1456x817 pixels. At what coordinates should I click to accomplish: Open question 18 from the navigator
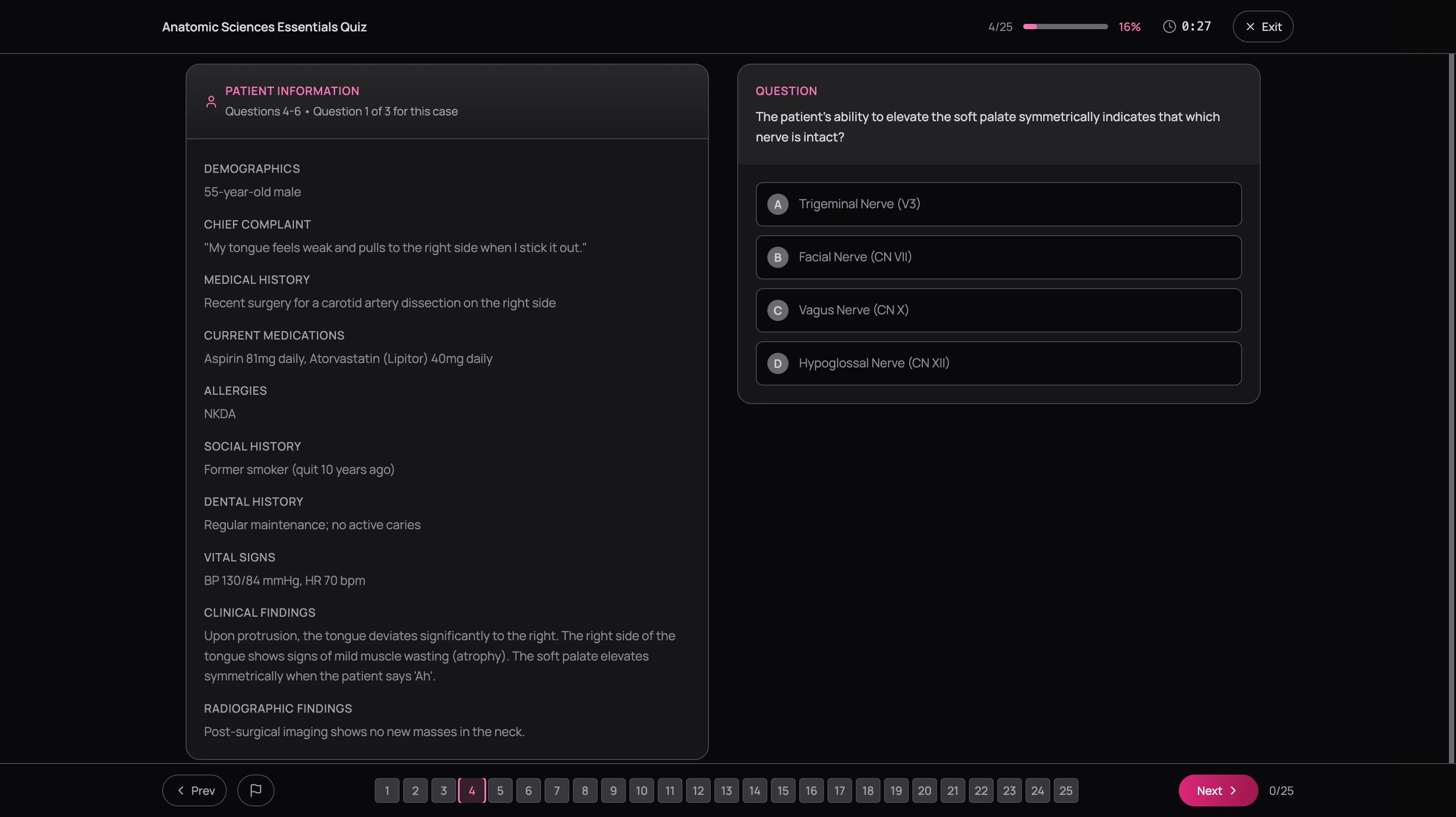tap(868, 790)
